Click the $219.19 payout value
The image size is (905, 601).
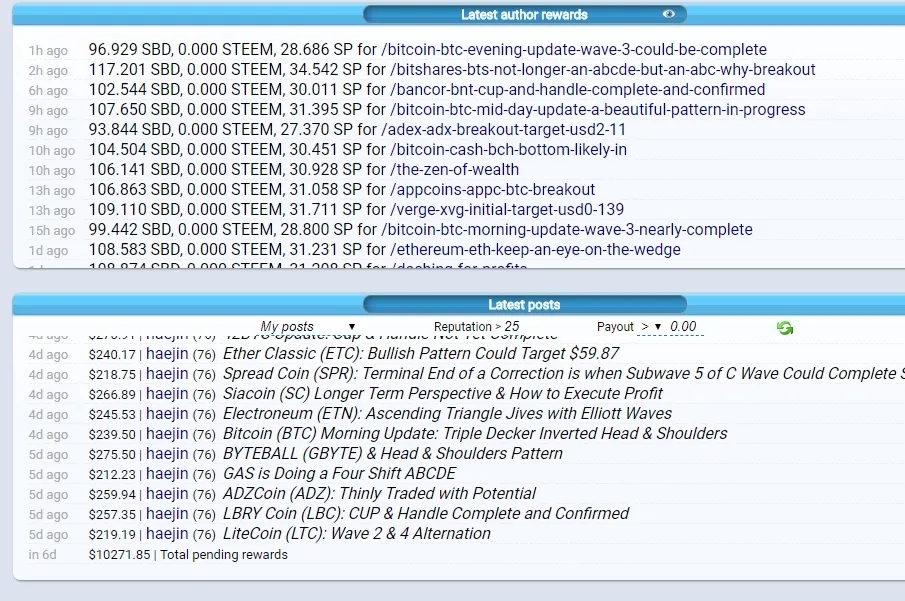pos(112,535)
